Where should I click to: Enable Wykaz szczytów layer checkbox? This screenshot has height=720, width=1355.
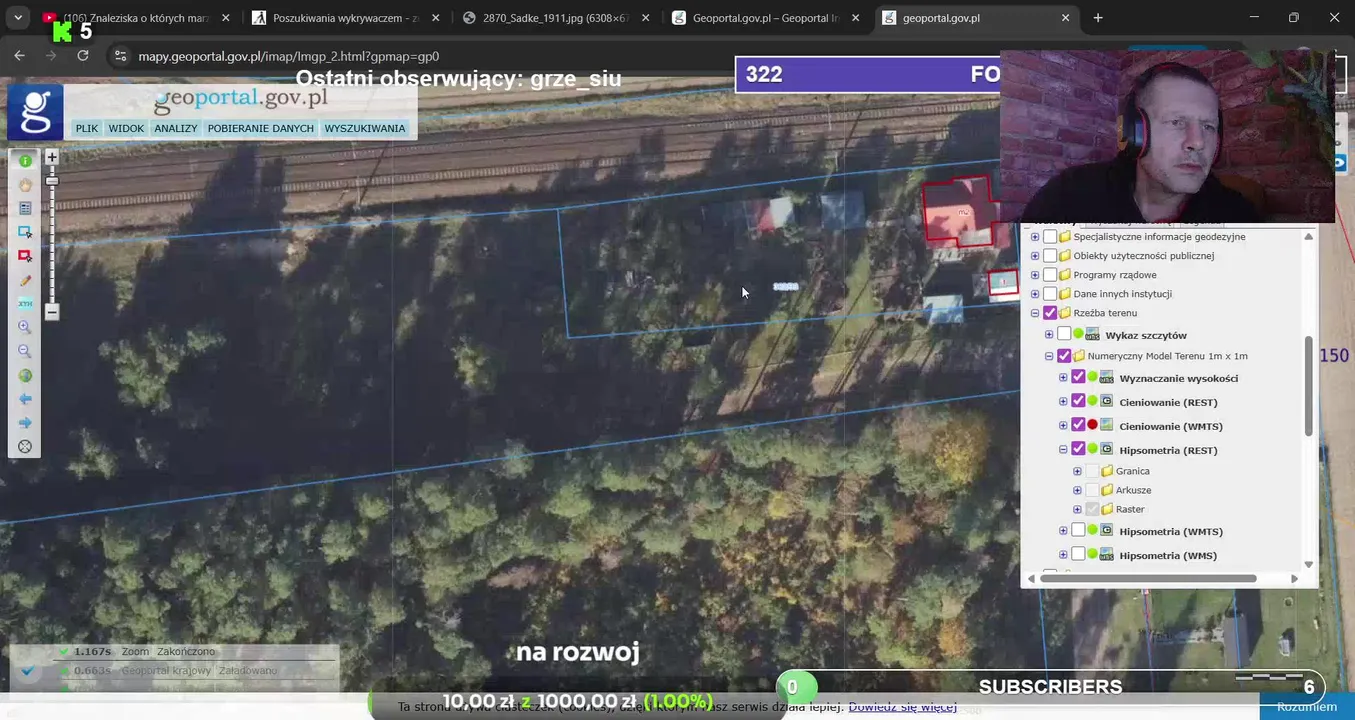(x=1064, y=334)
